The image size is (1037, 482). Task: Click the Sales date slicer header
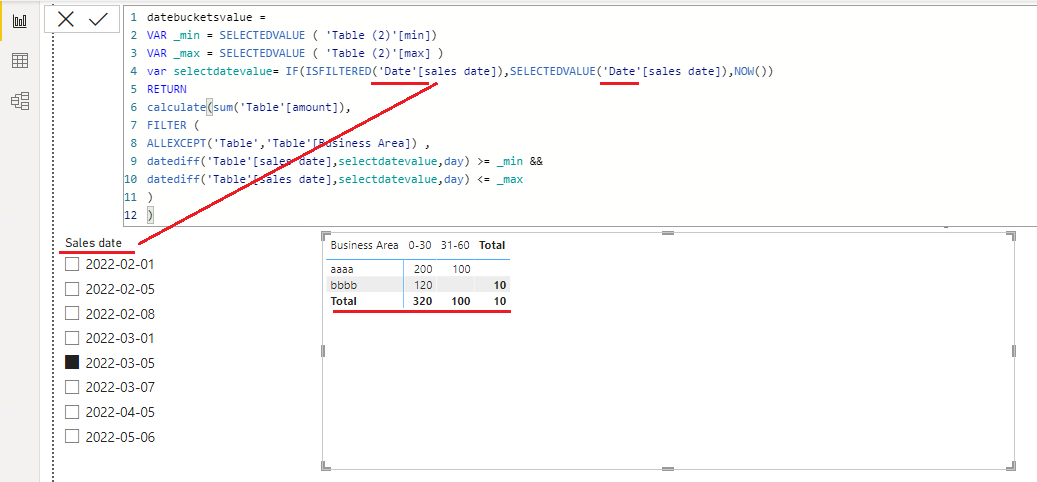tap(93, 243)
